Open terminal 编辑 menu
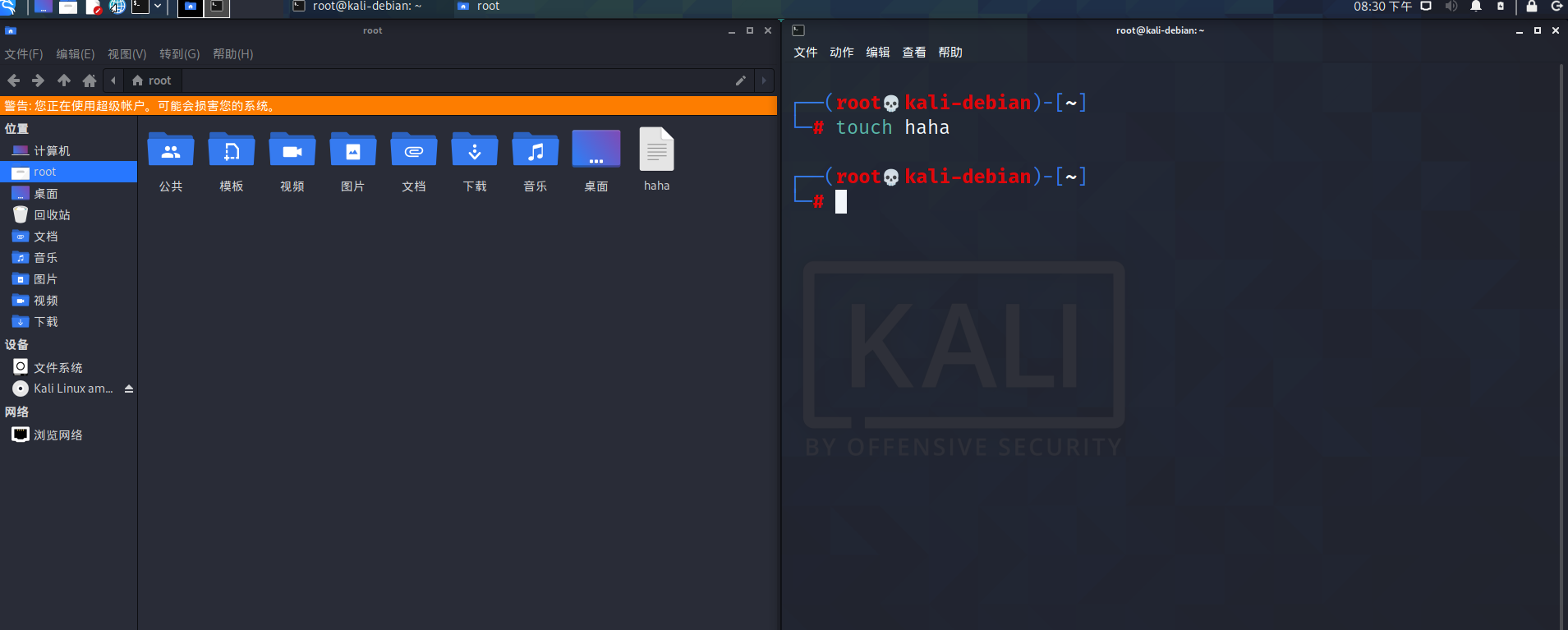 click(x=878, y=53)
